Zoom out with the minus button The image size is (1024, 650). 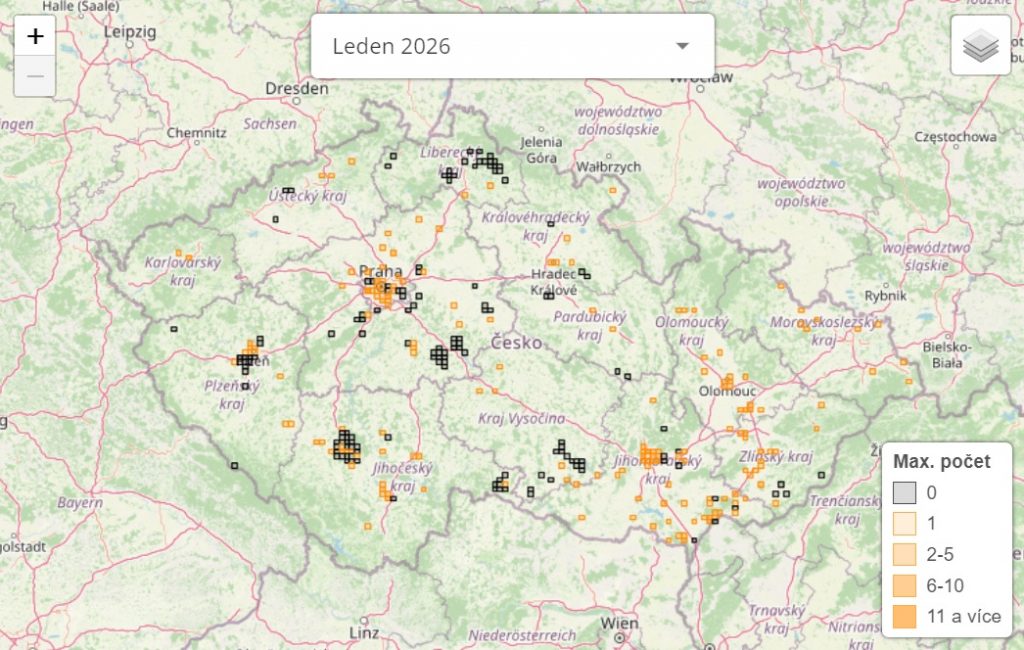click(35, 76)
